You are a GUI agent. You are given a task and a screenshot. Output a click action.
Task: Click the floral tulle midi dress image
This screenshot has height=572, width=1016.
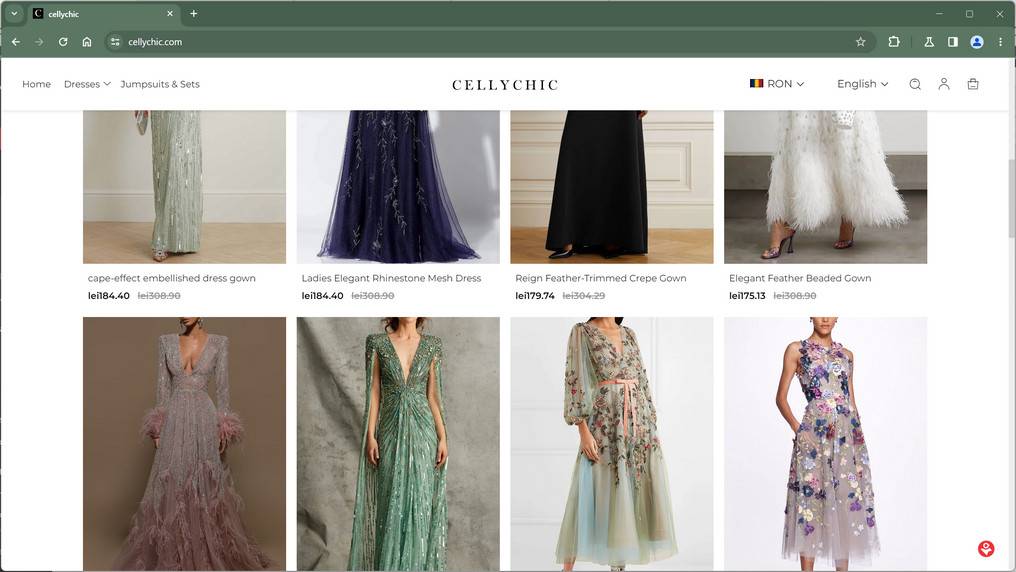[612, 444]
